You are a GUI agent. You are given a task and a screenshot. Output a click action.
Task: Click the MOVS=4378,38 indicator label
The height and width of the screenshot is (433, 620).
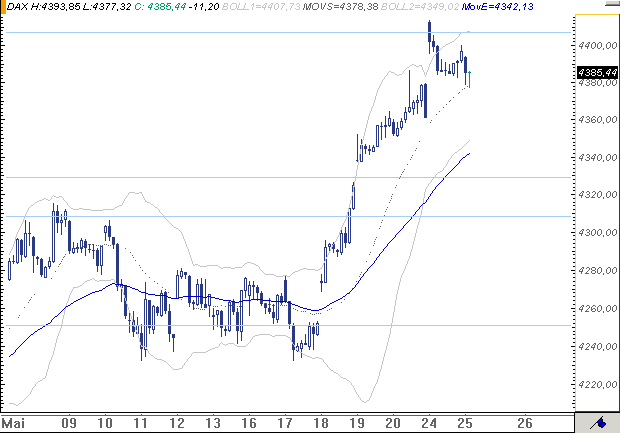340,6
